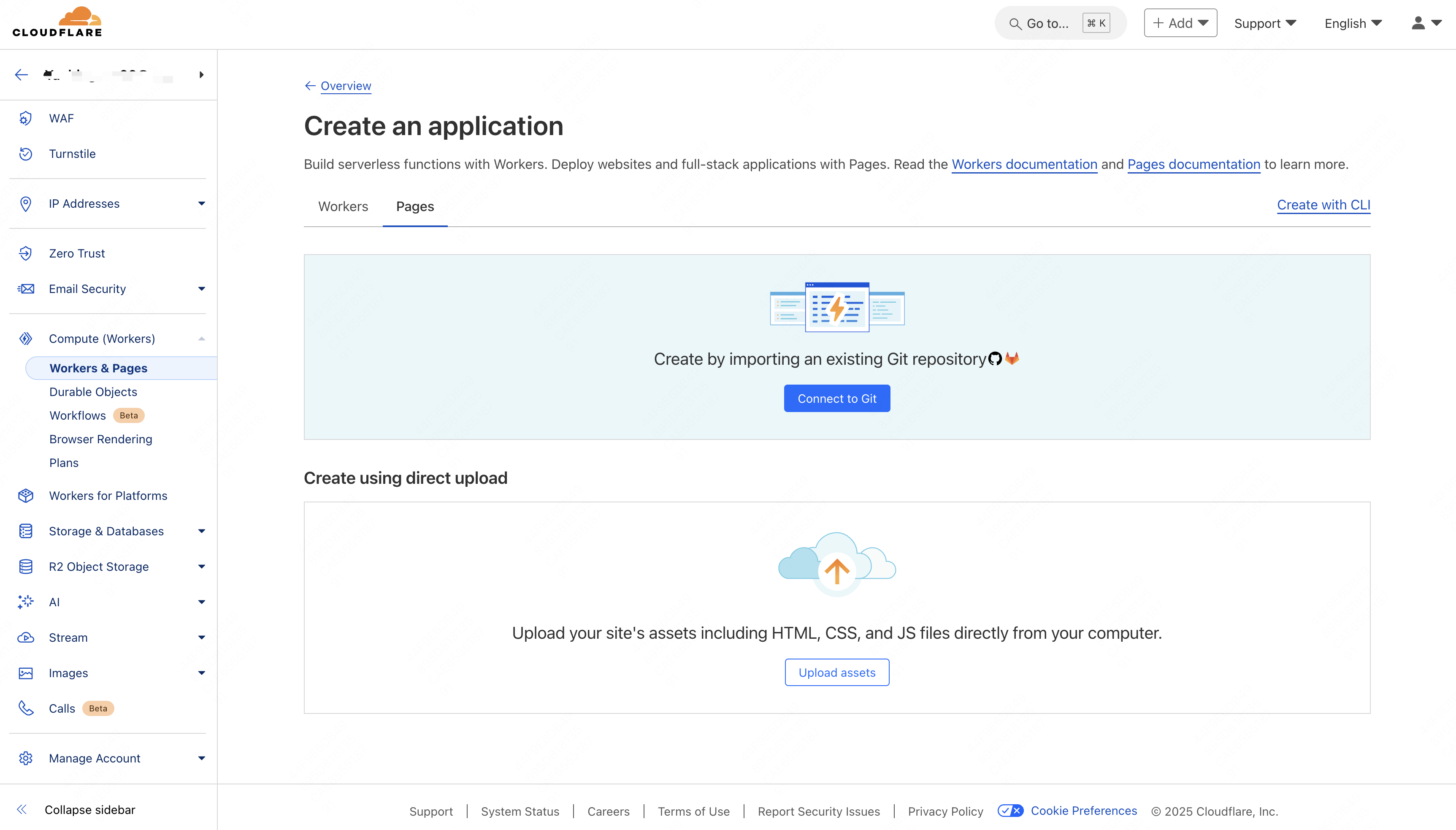
Task: Click the R2 Object Storage database icon
Action: tap(26, 566)
